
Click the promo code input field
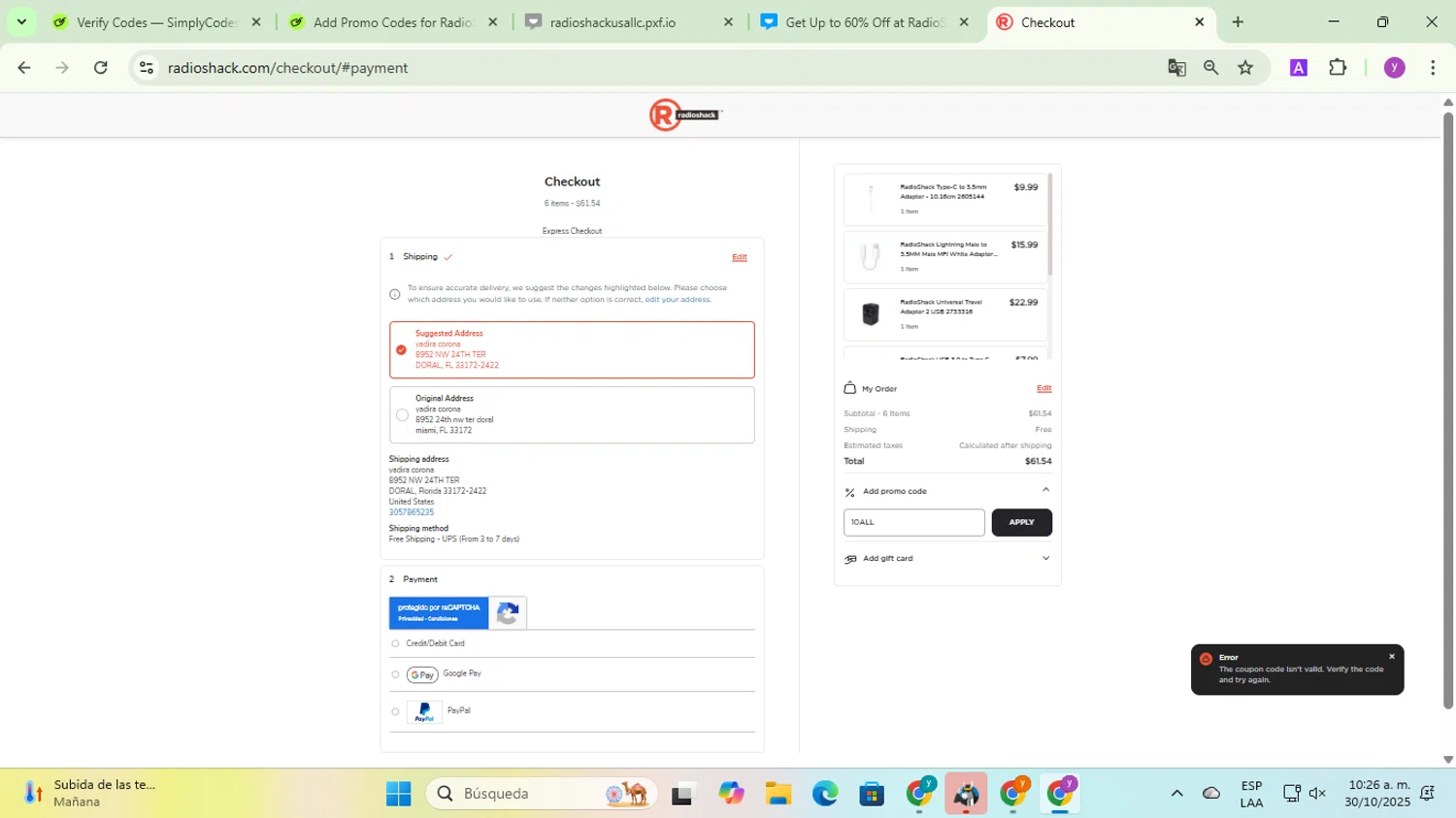coord(914,522)
